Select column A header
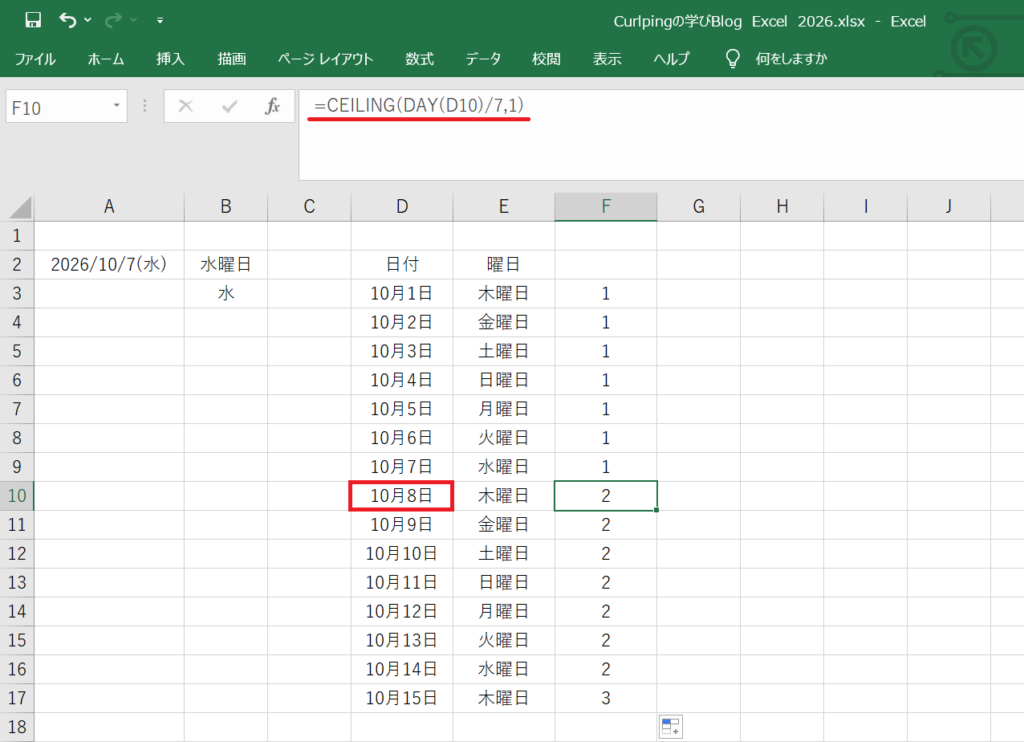The image size is (1024, 742). coord(109,207)
